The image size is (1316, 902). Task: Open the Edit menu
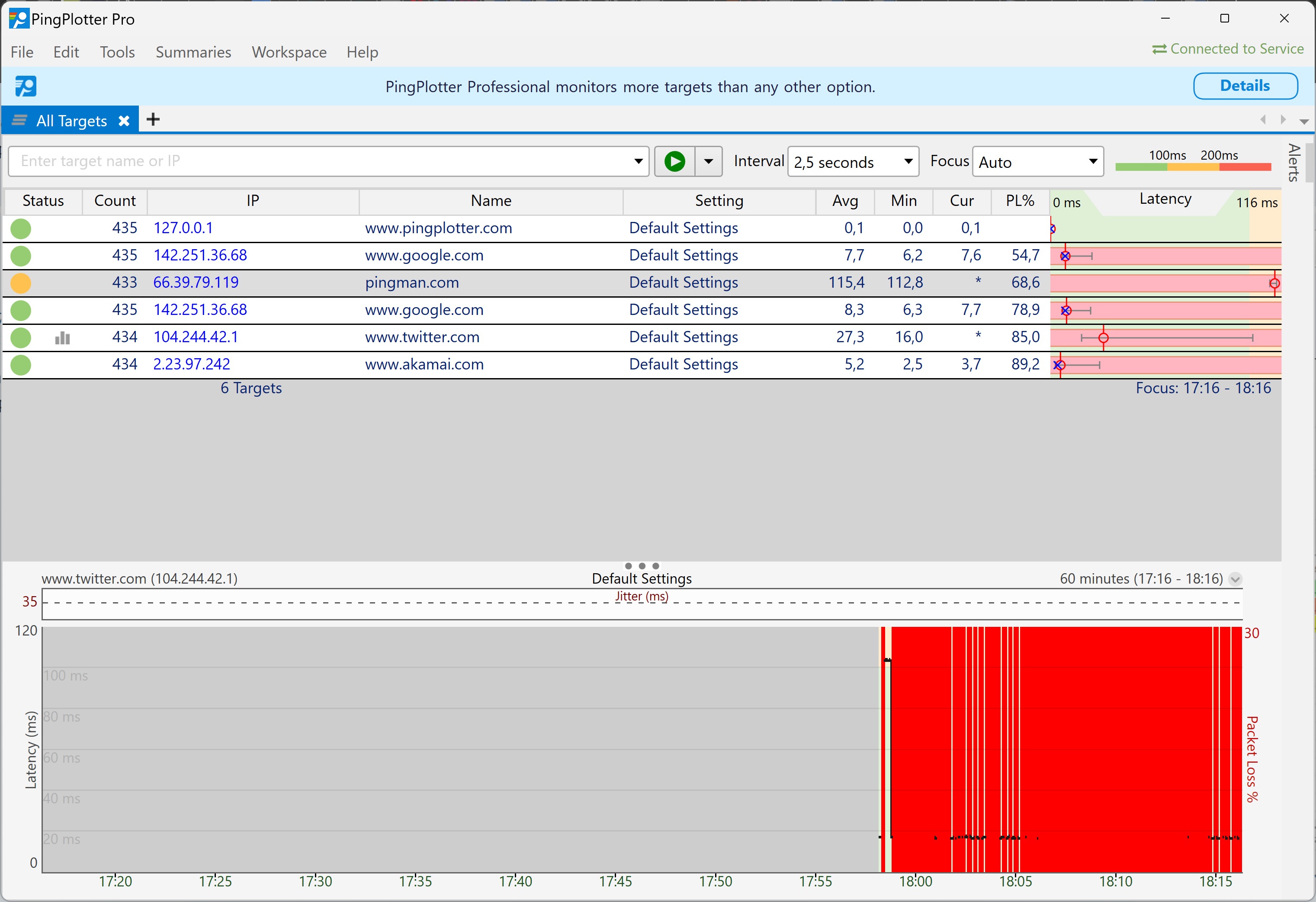(x=66, y=52)
